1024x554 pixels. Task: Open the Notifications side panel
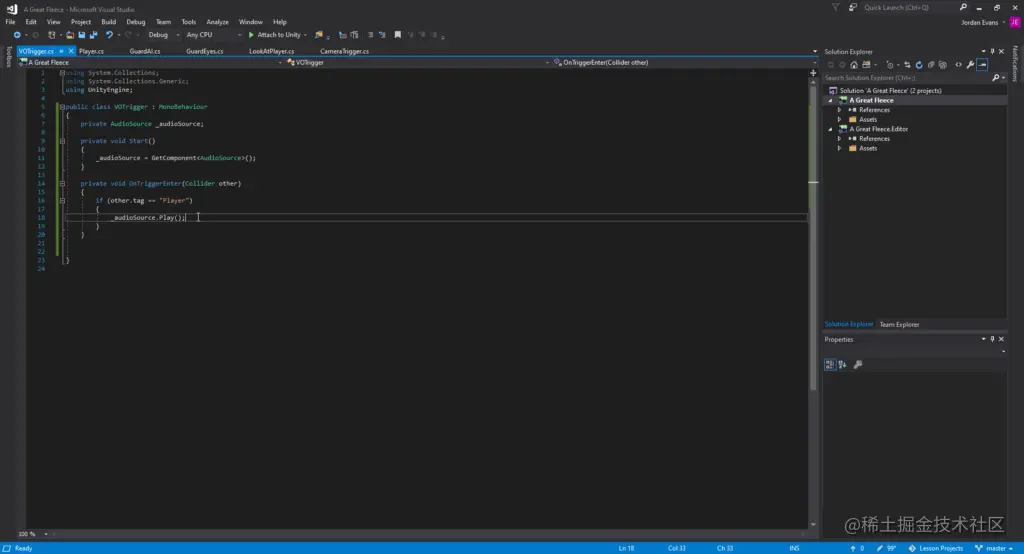coord(1015,63)
